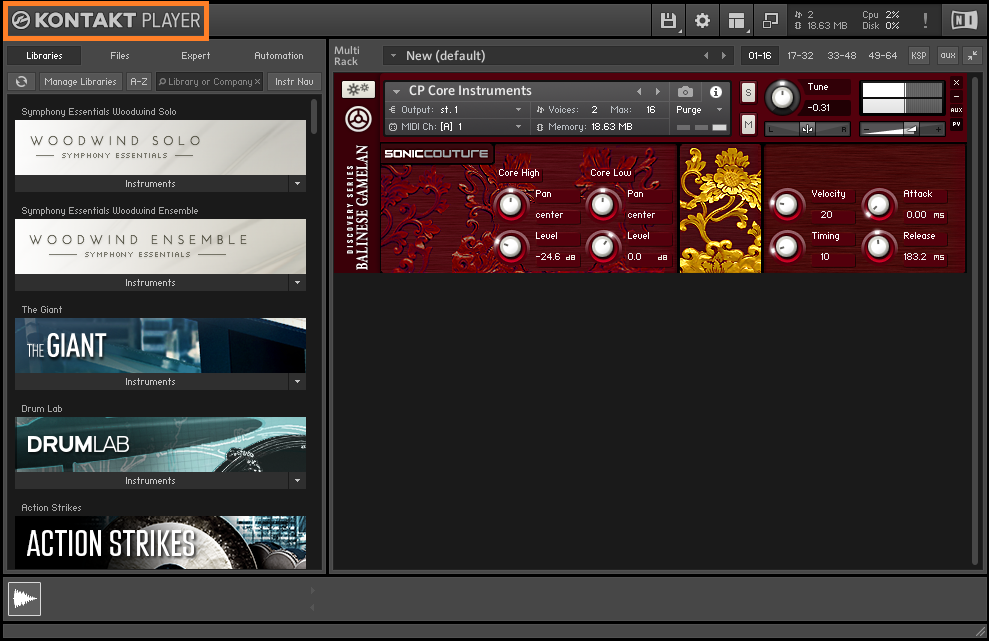The width and height of the screenshot is (989, 641).
Task: Toggle the KSP master script button
Action: (x=918, y=56)
